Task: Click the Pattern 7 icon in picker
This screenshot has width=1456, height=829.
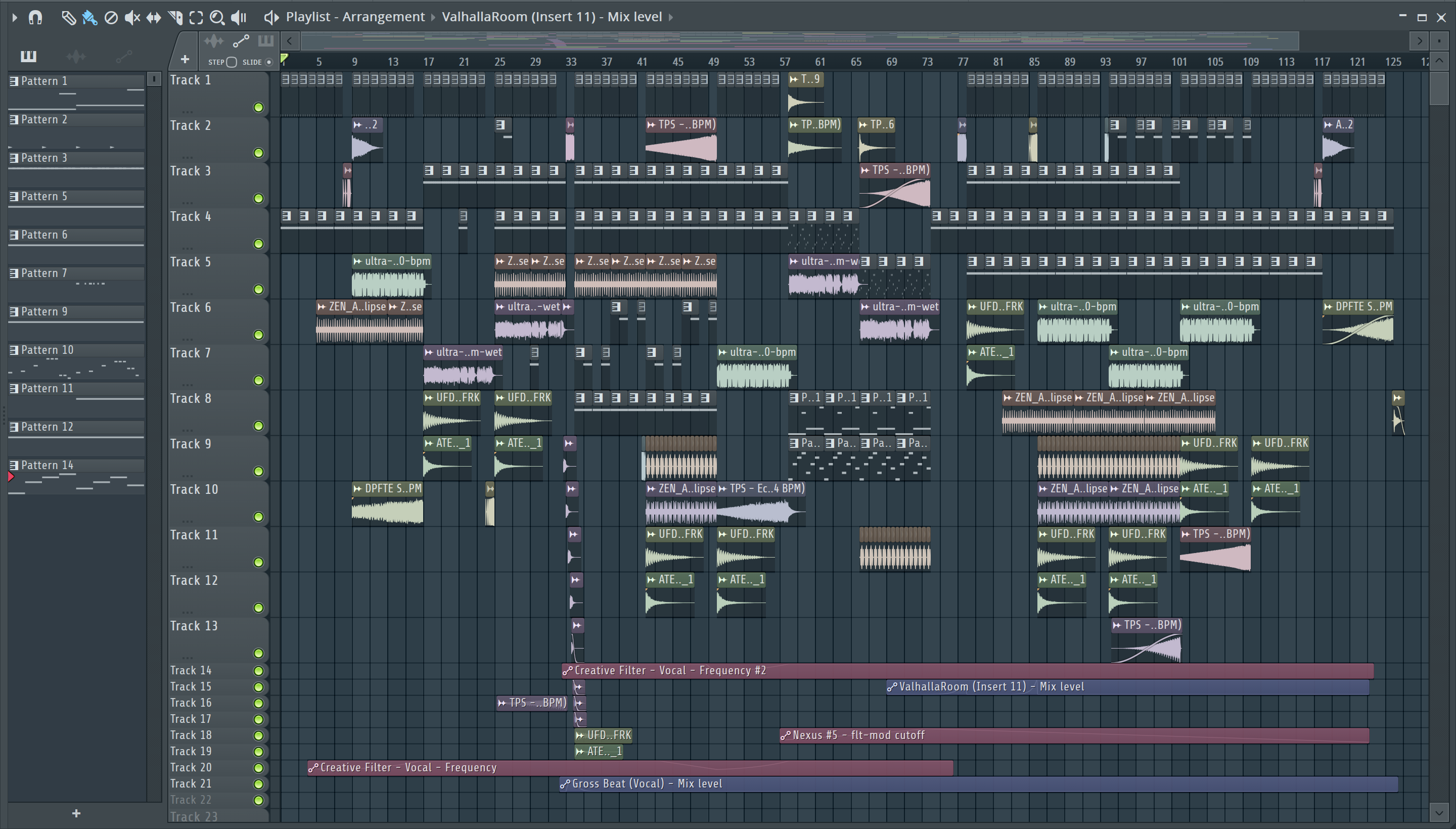Action: 14,274
